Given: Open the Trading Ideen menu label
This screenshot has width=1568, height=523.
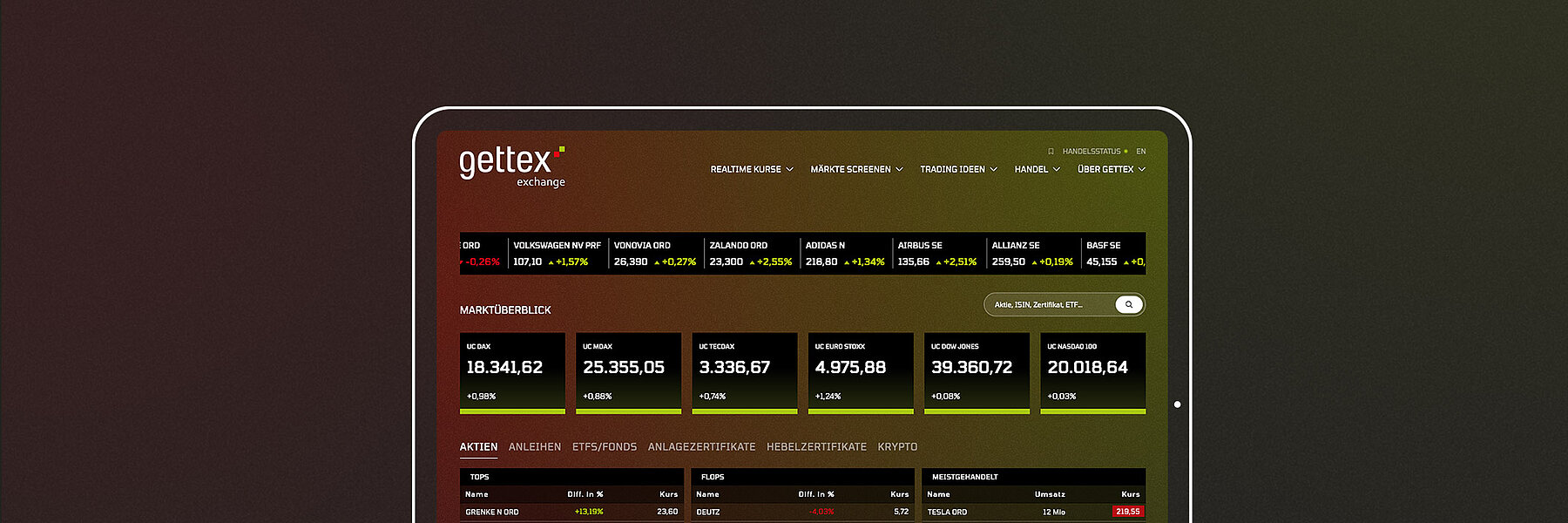Looking at the screenshot, I should point(952,169).
